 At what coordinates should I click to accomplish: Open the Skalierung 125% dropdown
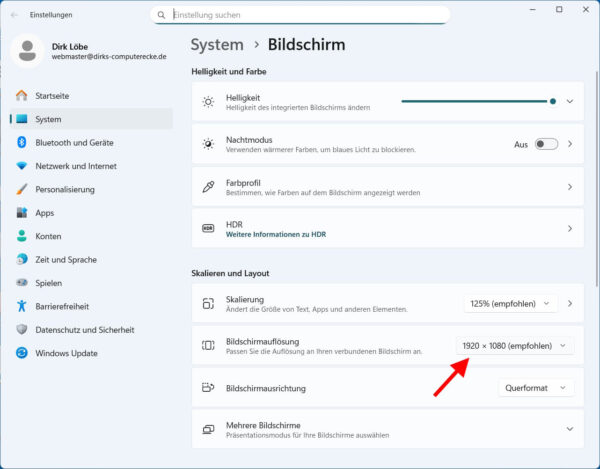coord(510,303)
